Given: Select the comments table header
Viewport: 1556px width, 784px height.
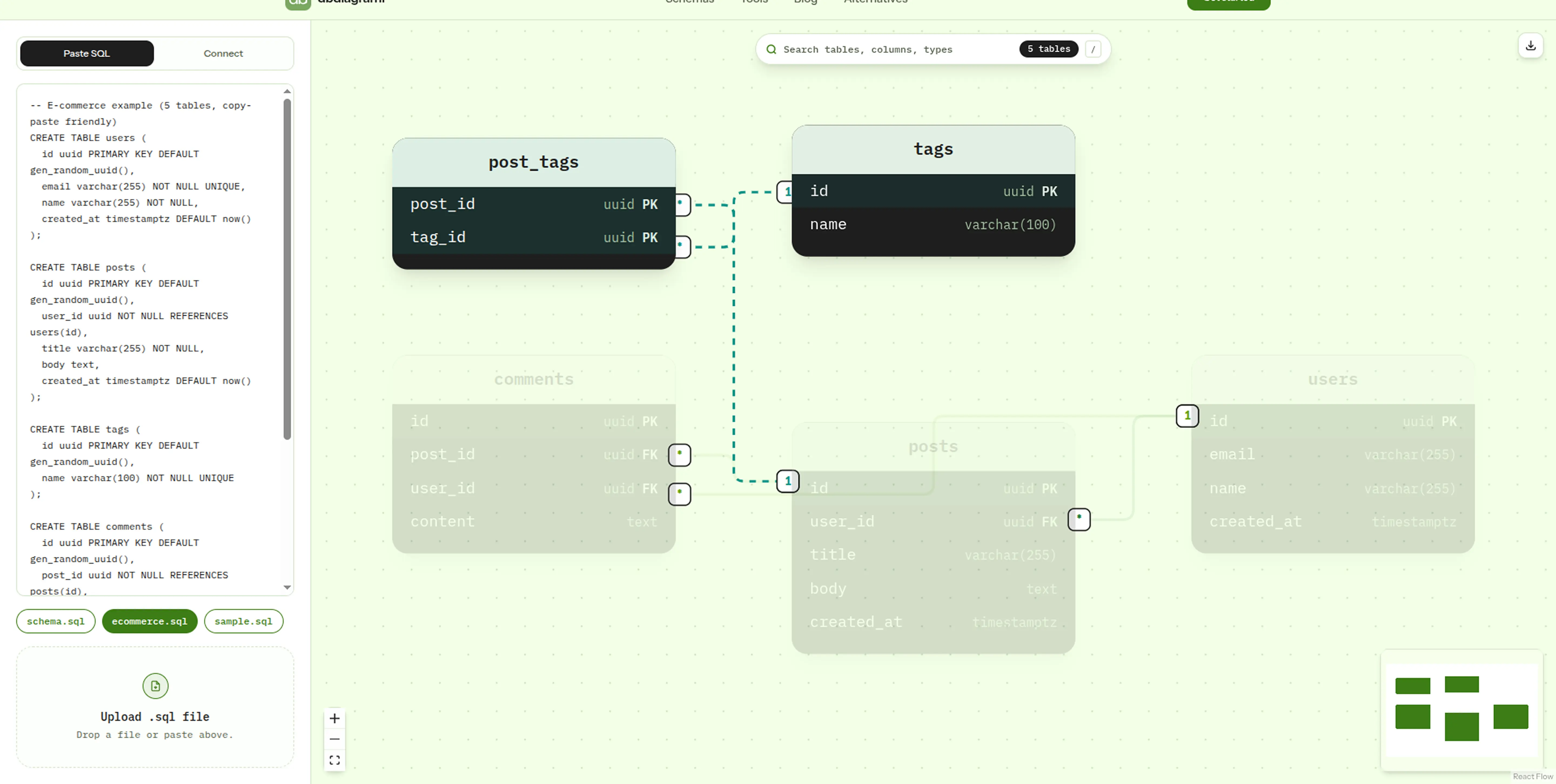Looking at the screenshot, I should (534, 380).
